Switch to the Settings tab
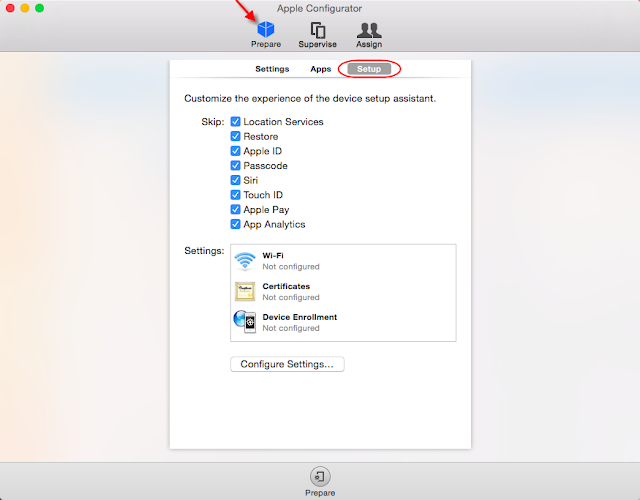640x500 pixels. (x=272, y=69)
